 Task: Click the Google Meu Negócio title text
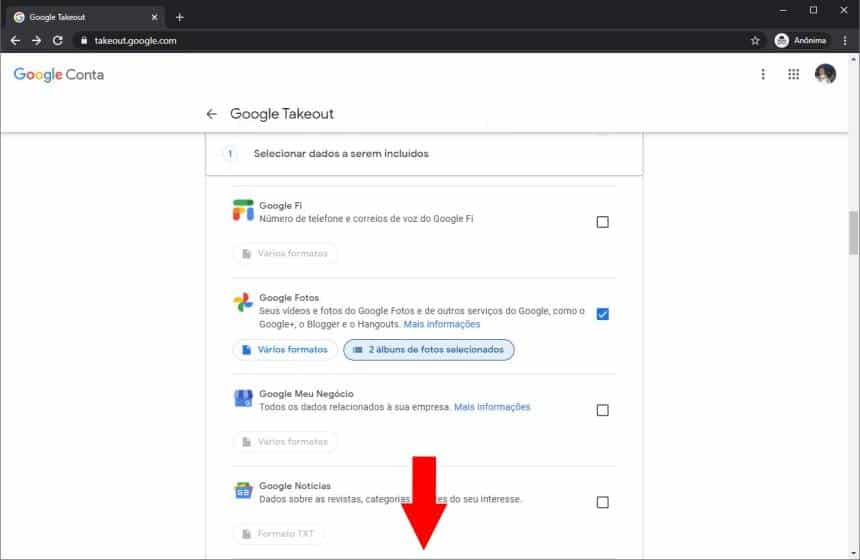(306, 394)
